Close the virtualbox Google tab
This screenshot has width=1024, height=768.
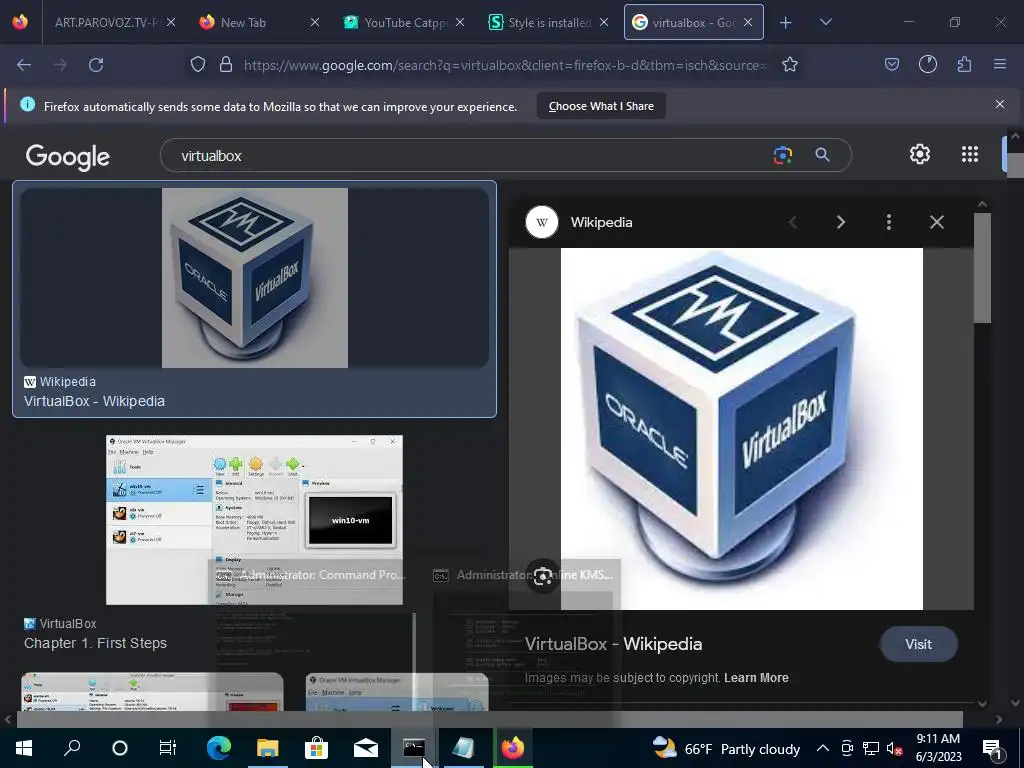pos(748,22)
